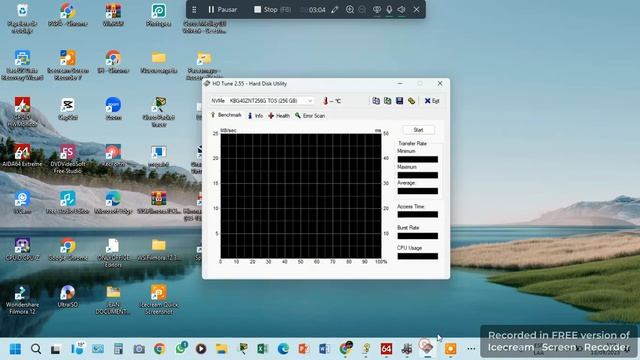Open the recorder drawing pencil tool
The image size is (640, 360).
(x=335, y=9)
